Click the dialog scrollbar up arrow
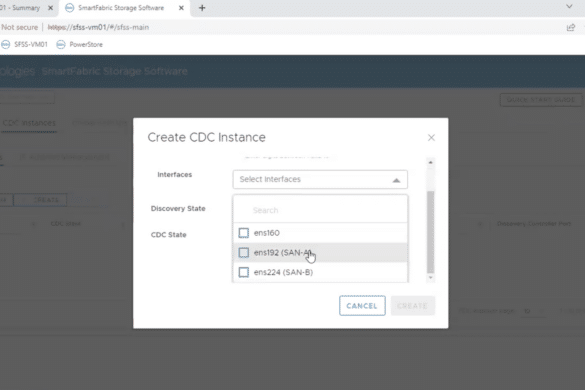 coord(431,162)
